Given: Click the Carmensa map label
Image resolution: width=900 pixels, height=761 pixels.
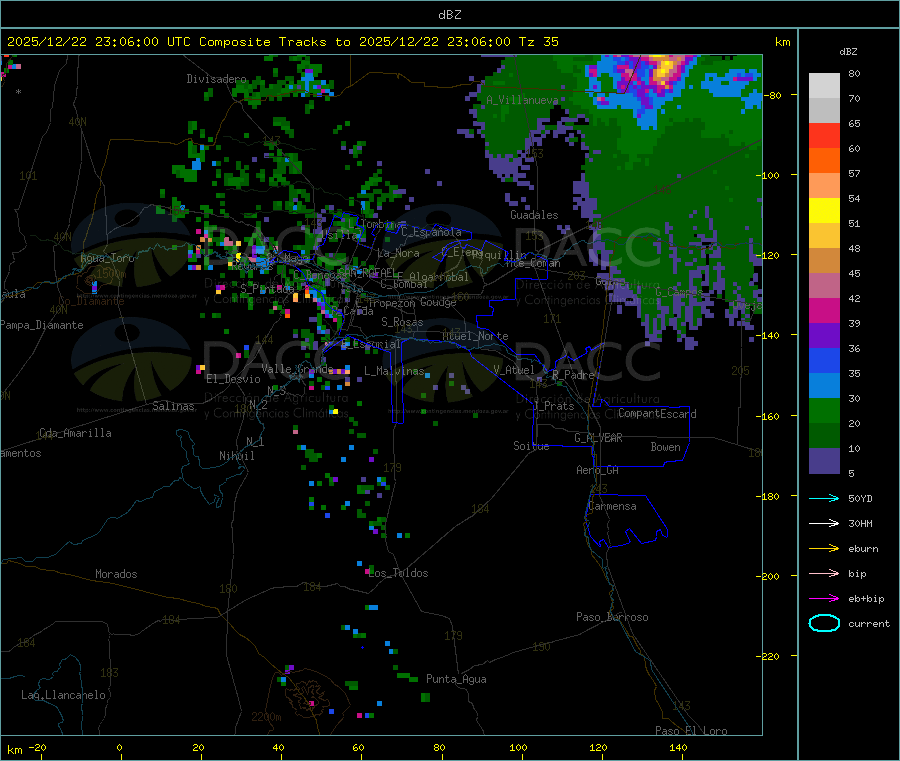Looking at the screenshot, I should tap(612, 506).
